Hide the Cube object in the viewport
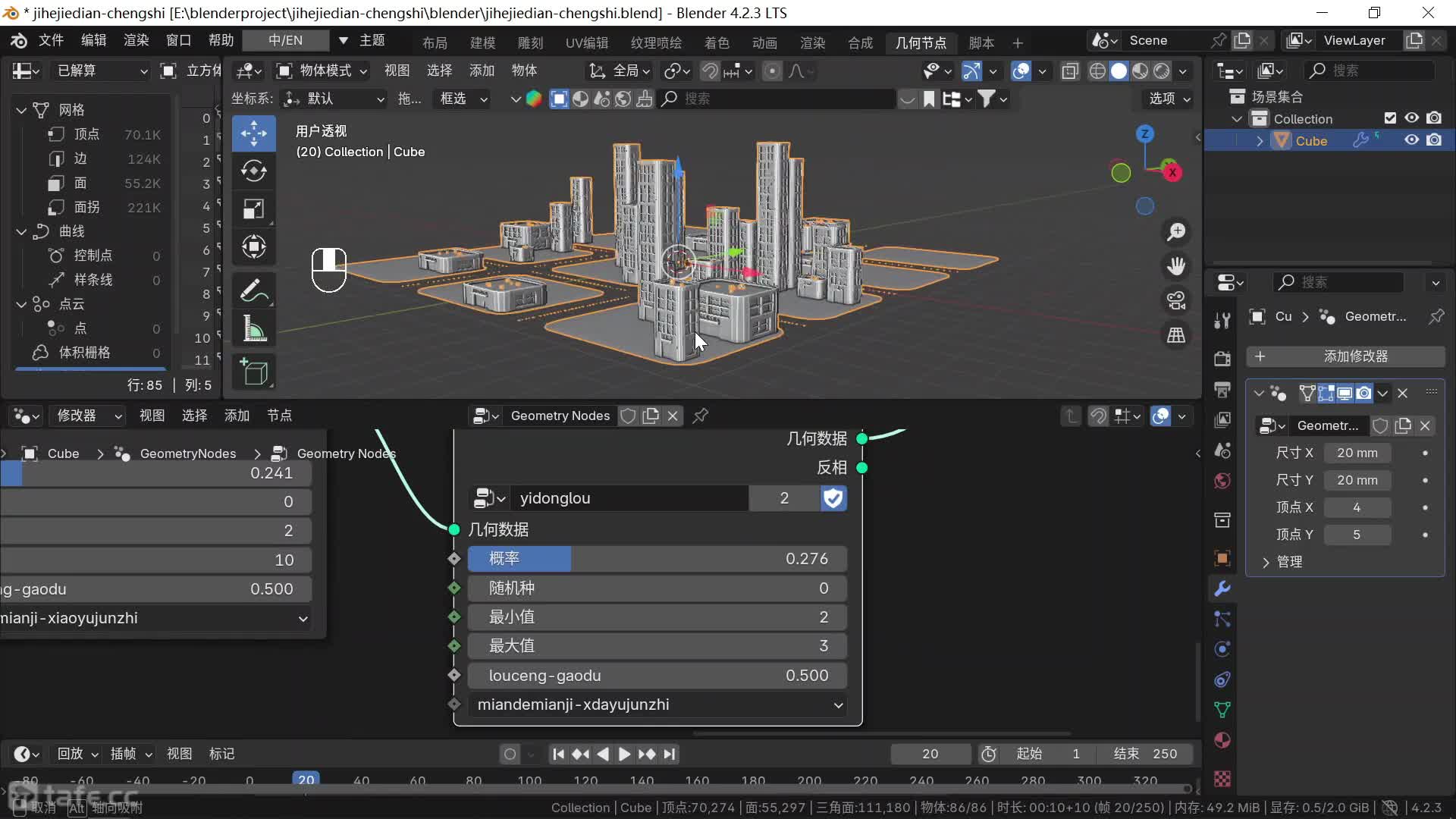Image resolution: width=1456 pixels, height=819 pixels. pos(1411,140)
